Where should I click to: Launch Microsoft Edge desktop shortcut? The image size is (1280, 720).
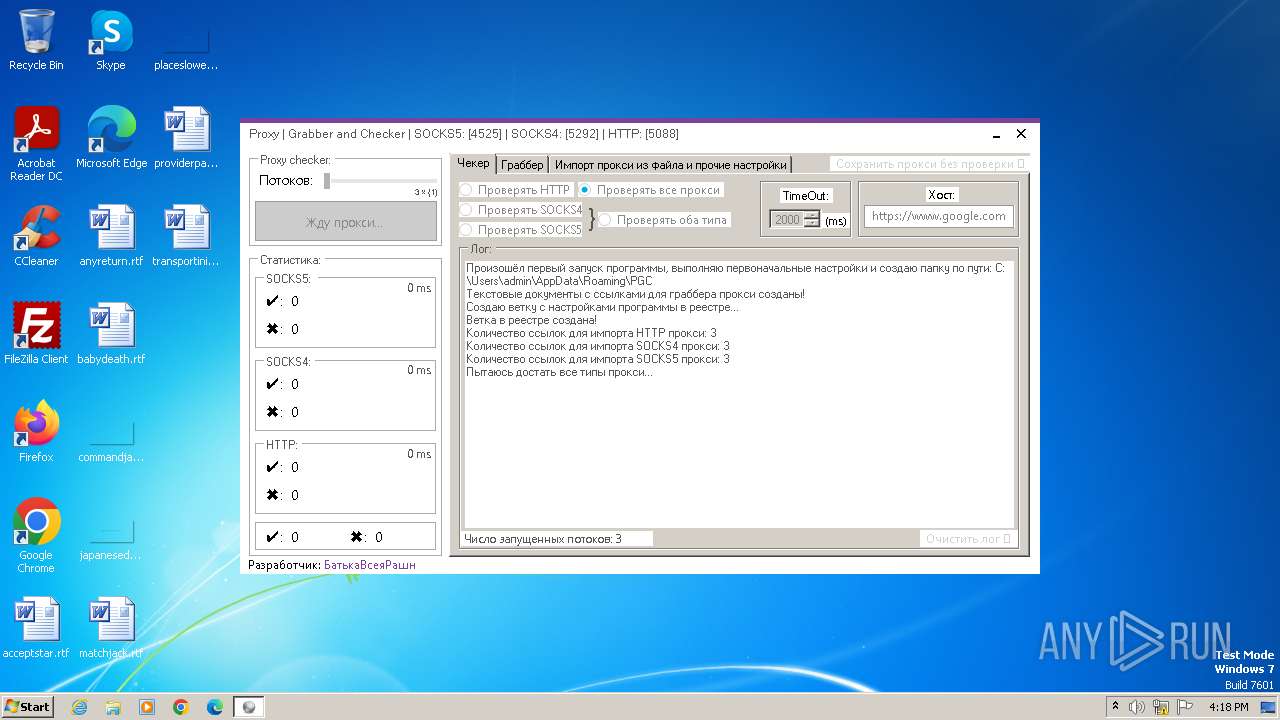pos(111,137)
